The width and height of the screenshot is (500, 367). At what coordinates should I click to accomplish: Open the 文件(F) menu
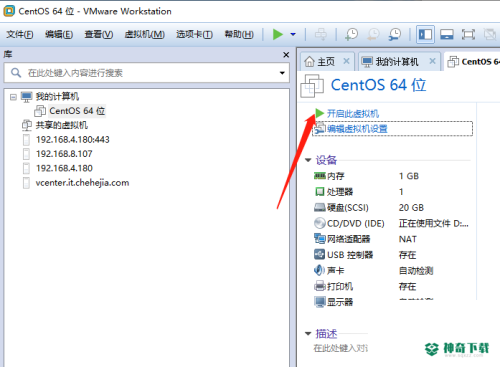point(20,34)
